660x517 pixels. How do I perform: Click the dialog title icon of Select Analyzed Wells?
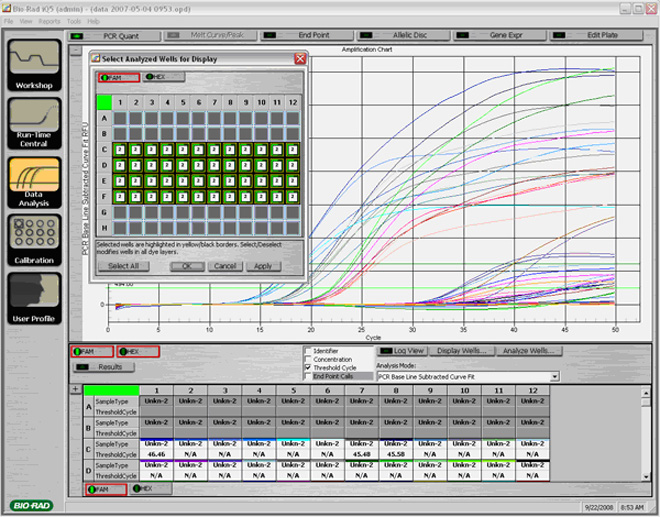(x=96, y=59)
